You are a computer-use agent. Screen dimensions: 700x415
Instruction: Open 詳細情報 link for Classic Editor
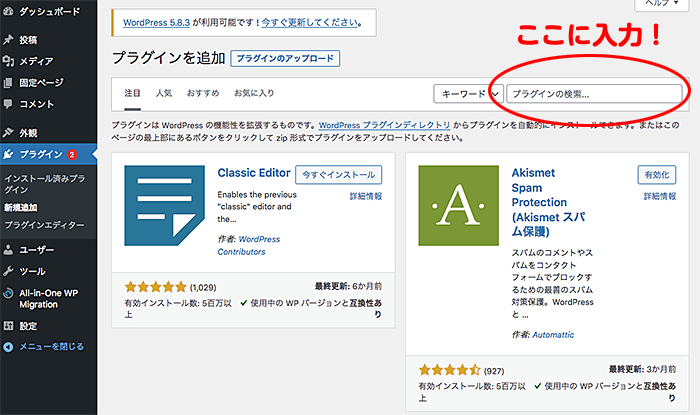point(366,196)
